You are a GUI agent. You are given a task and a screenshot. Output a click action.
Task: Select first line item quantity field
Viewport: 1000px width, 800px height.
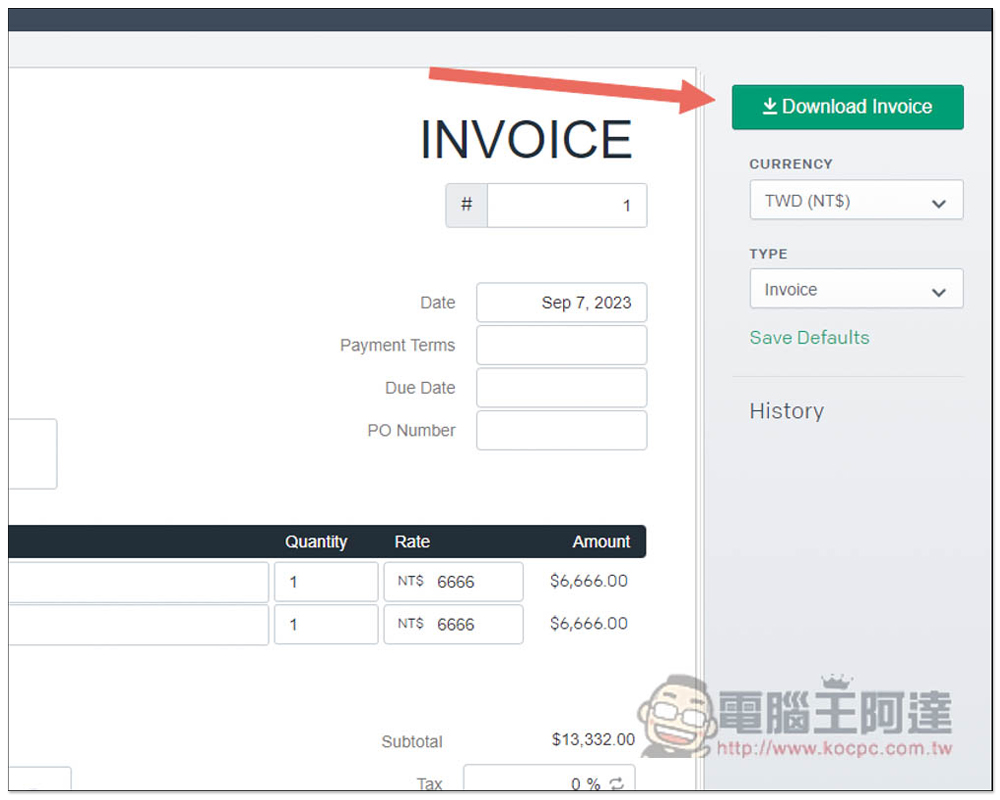(326, 582)
